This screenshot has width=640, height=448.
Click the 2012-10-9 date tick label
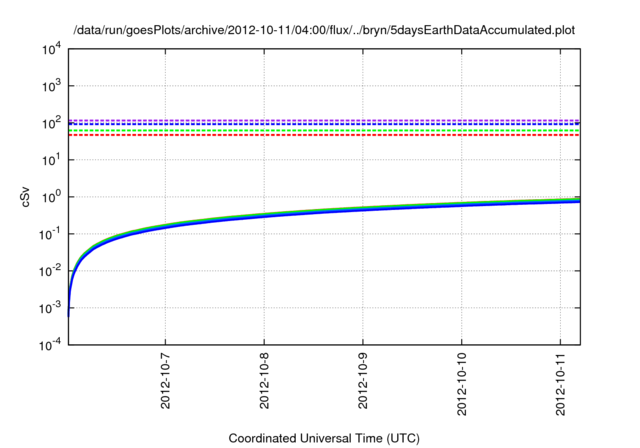coord(363,381)
